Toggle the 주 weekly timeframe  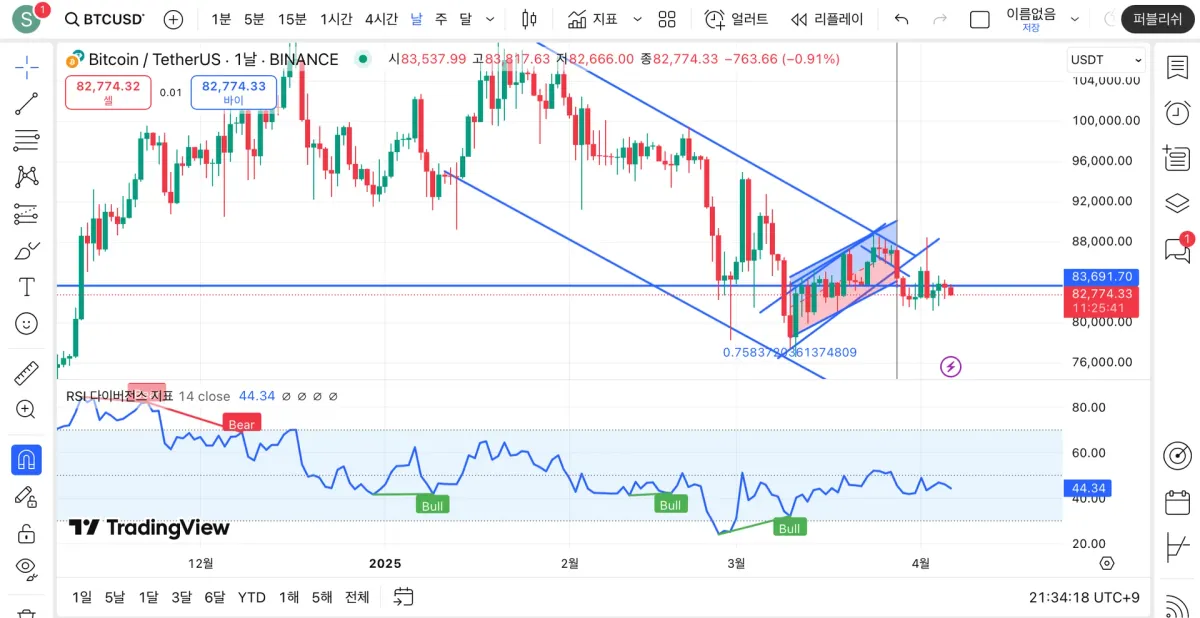pos(441,19)
